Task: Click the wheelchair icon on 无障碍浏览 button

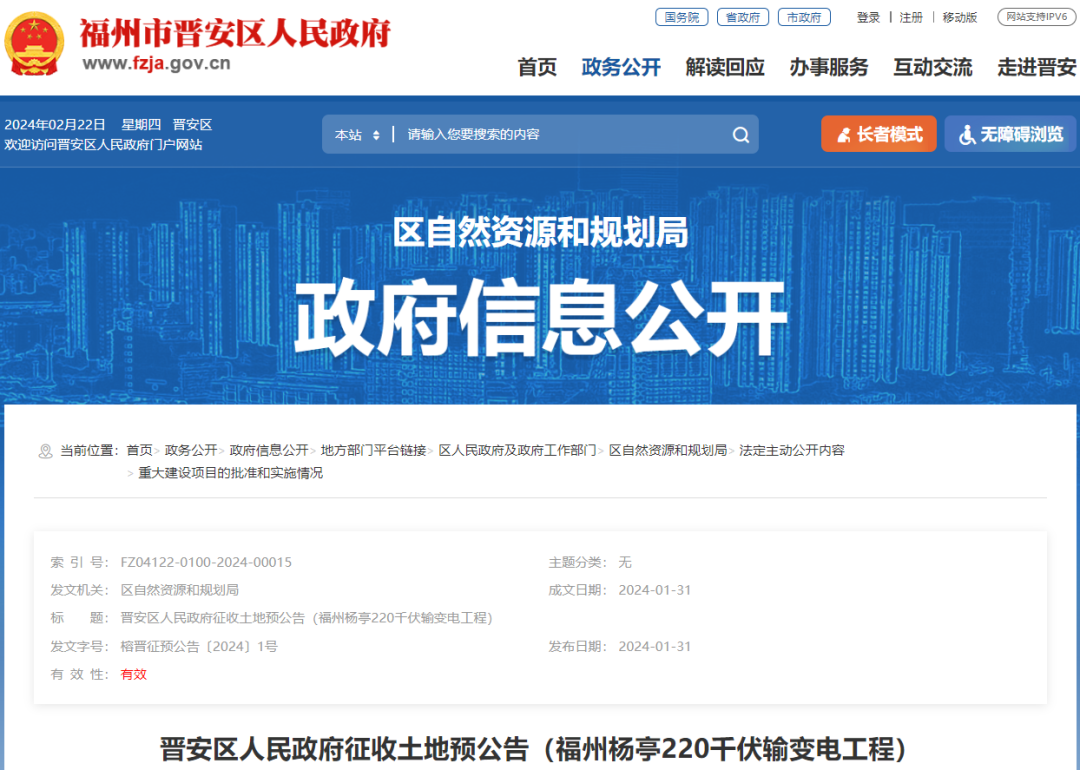Action: pyautogui.click(x=966, y=133)
